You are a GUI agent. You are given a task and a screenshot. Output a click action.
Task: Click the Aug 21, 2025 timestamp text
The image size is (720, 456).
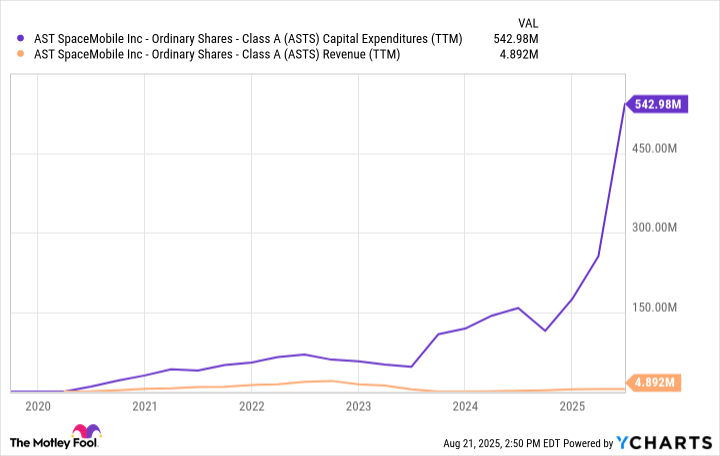pos(501,443)
